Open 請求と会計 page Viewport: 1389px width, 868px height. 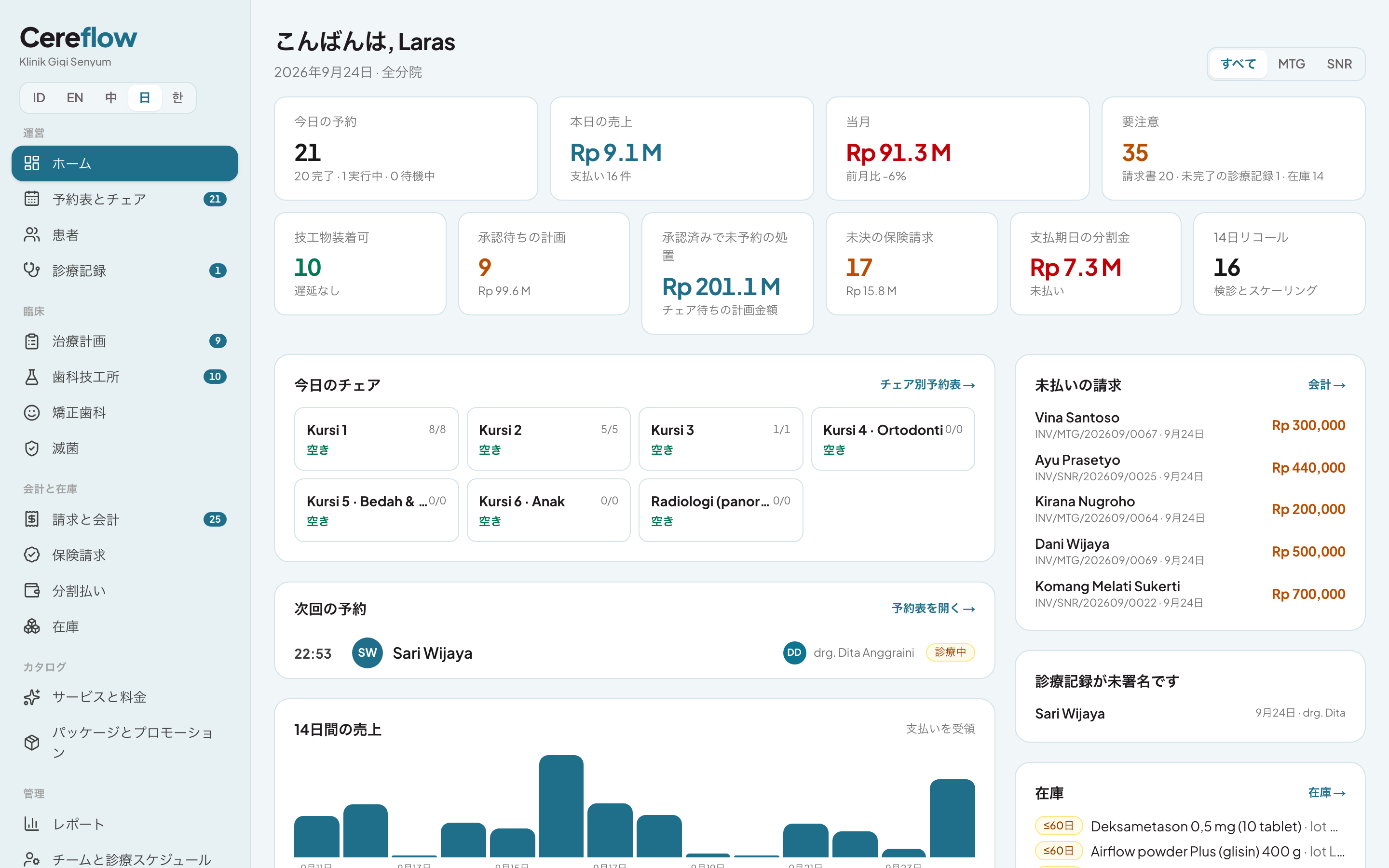tap(124, 519)
